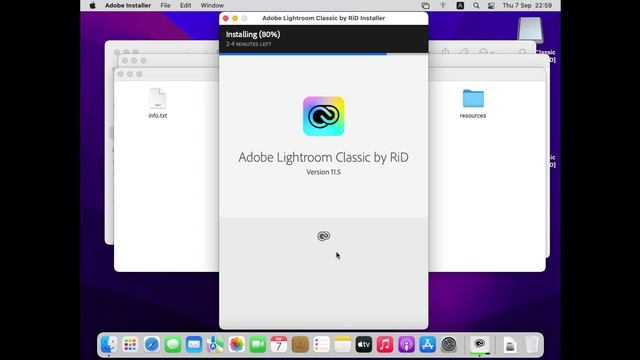Click the date and time in menu bar
Screen dimensions: 640x360
[527, 5]
